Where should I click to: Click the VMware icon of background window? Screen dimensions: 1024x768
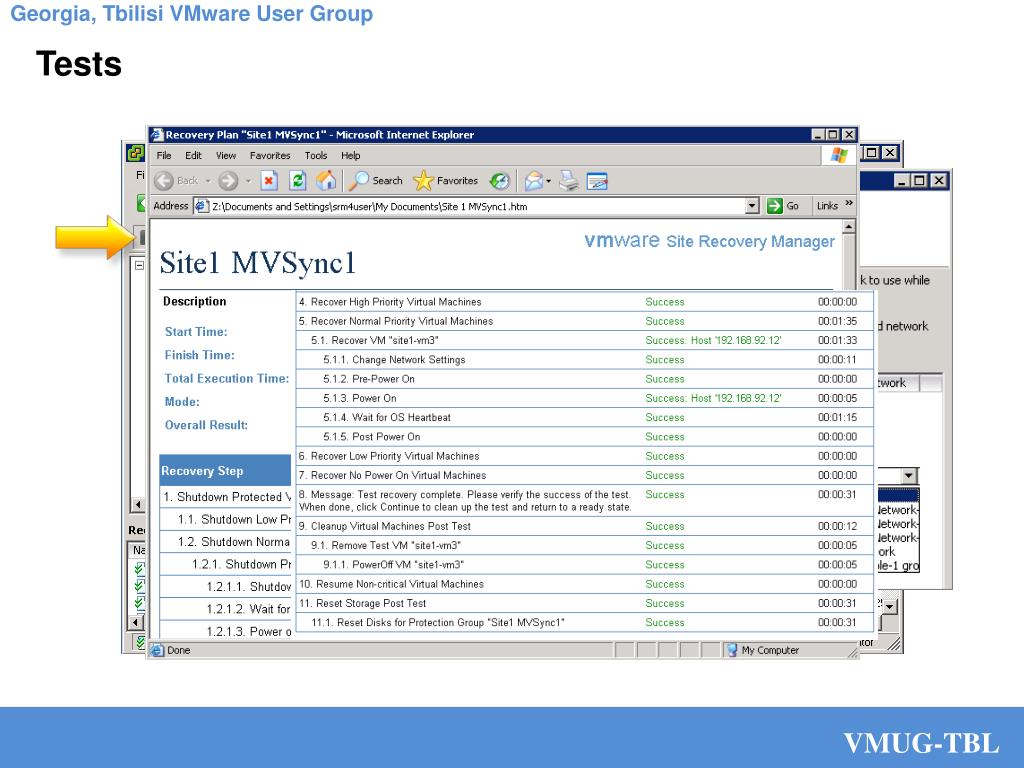(x=135, y=153)
